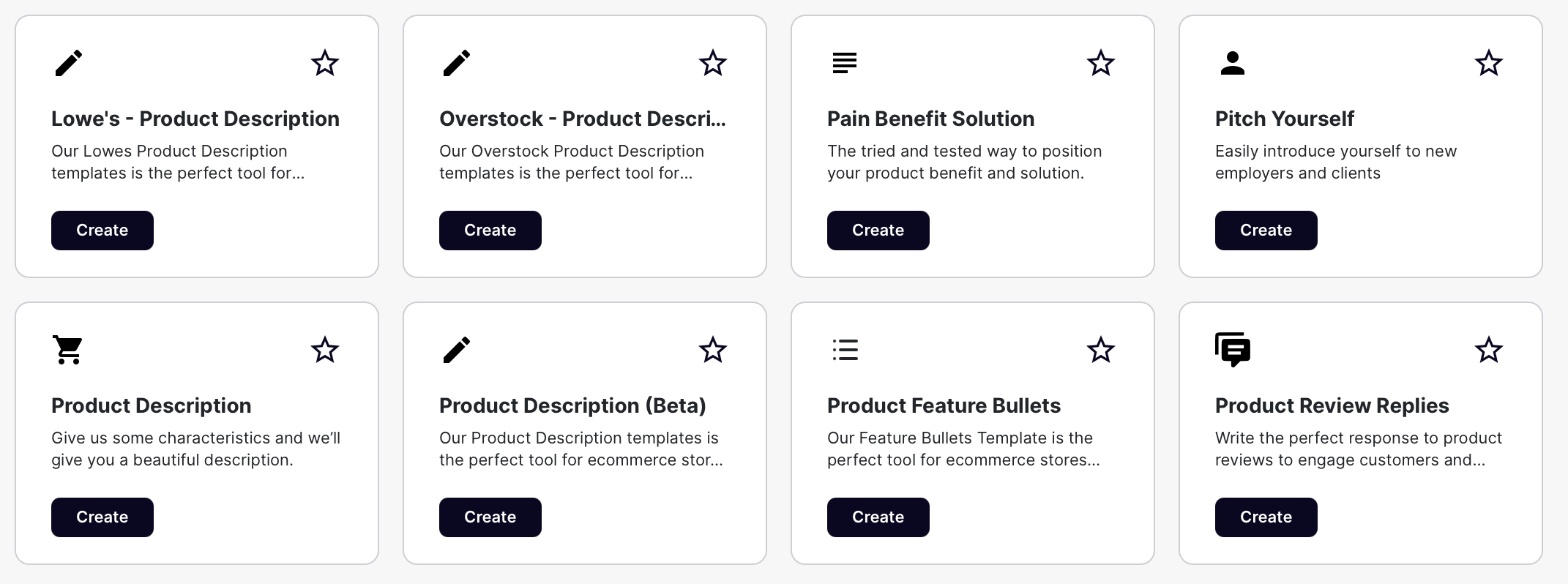Click Create under the Product Description cart card

tap(102, 517)
